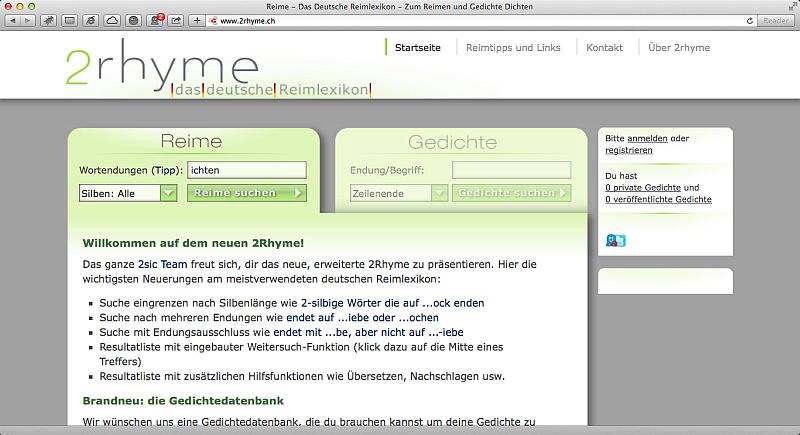Click the blue social icons in sidebar
This screenshot has height=435, width=800.
[x=615, y=240]
